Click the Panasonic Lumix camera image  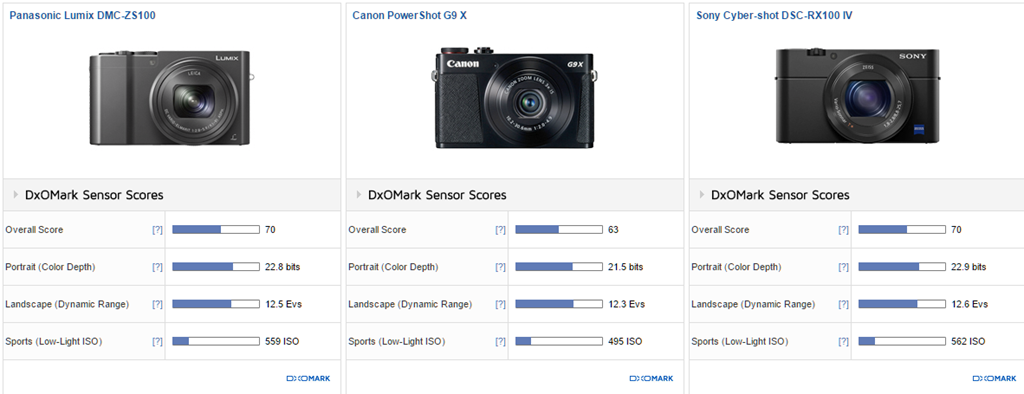171,98
